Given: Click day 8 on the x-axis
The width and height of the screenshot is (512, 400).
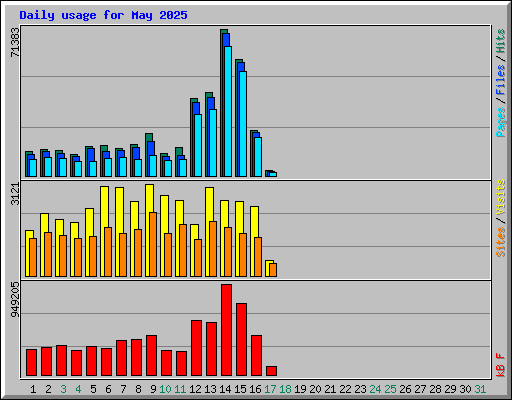Looking at the screenshot, I should (138, 389).
